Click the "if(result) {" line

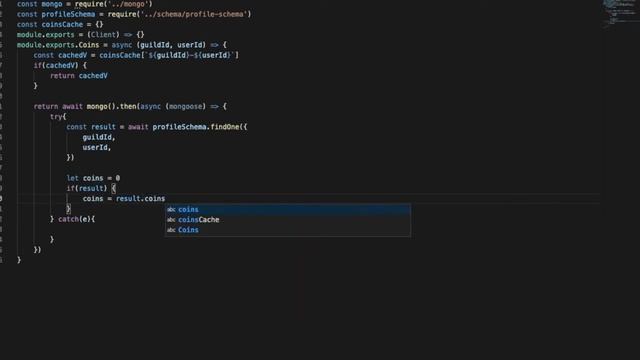[x=91, y=189]
